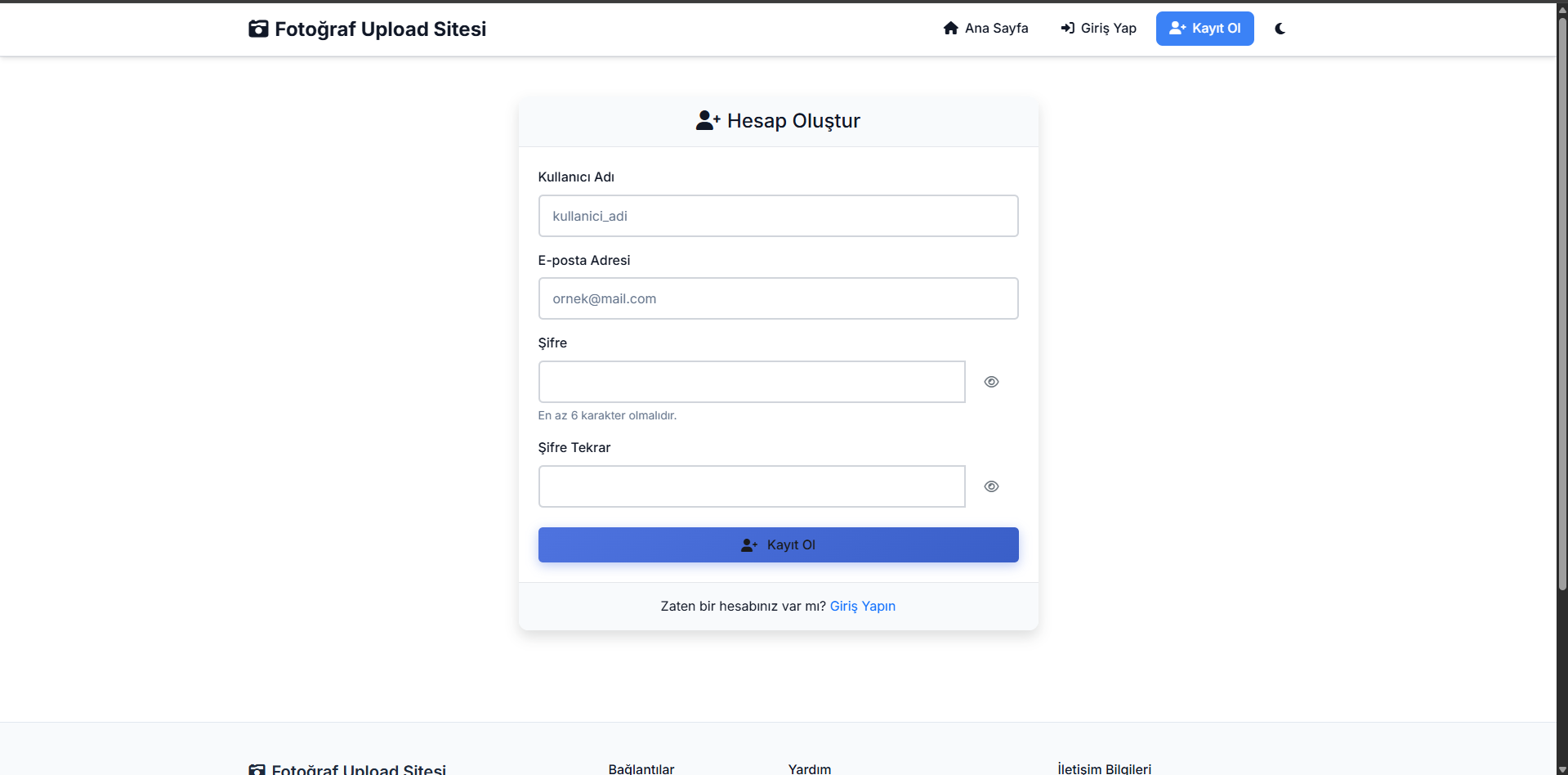Select the Şifre password input
Viewport: 1568px width, 775px height.
tap(751, 382)
